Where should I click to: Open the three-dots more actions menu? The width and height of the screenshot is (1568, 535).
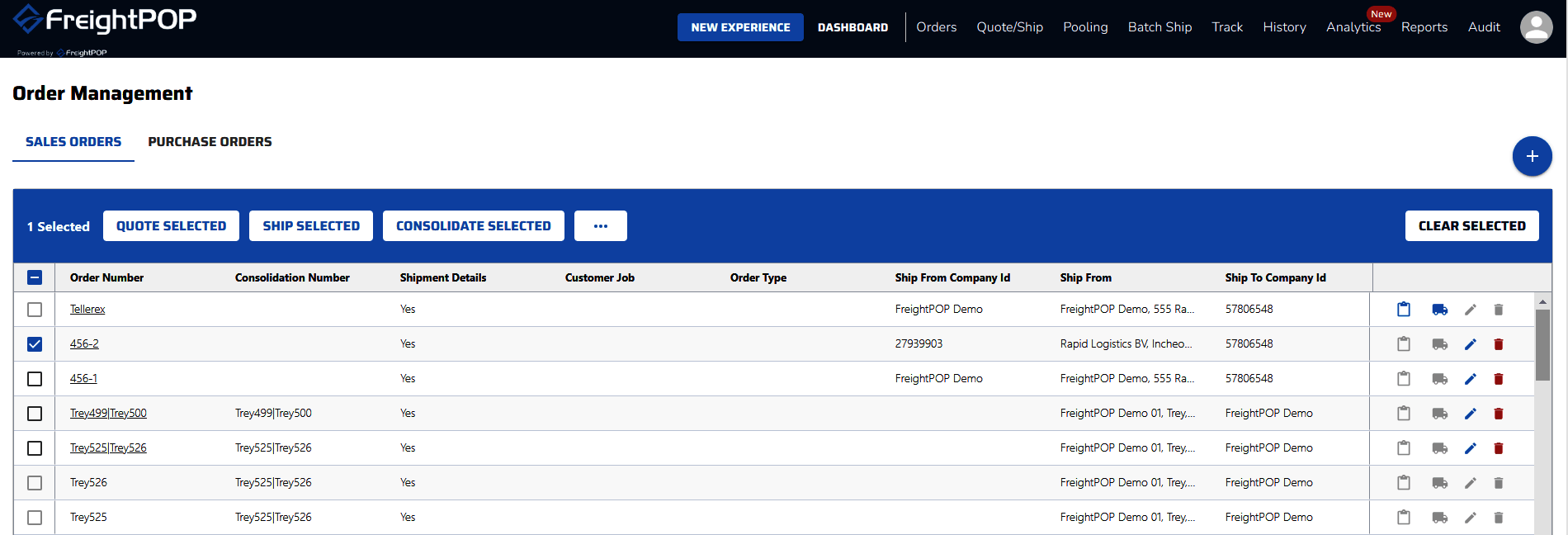pyautogui.click(x=601, y=226)
